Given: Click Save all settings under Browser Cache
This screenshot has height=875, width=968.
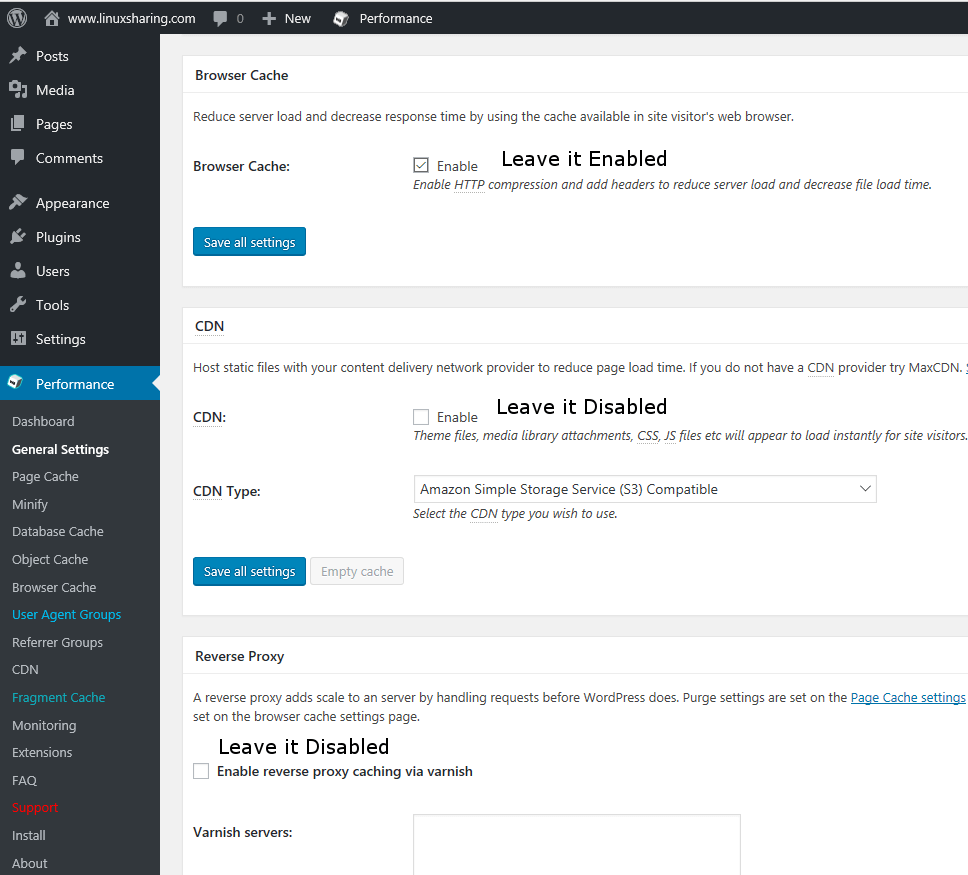Looking at the screenshot, I should pyautogui.click(x=249, y=242).
